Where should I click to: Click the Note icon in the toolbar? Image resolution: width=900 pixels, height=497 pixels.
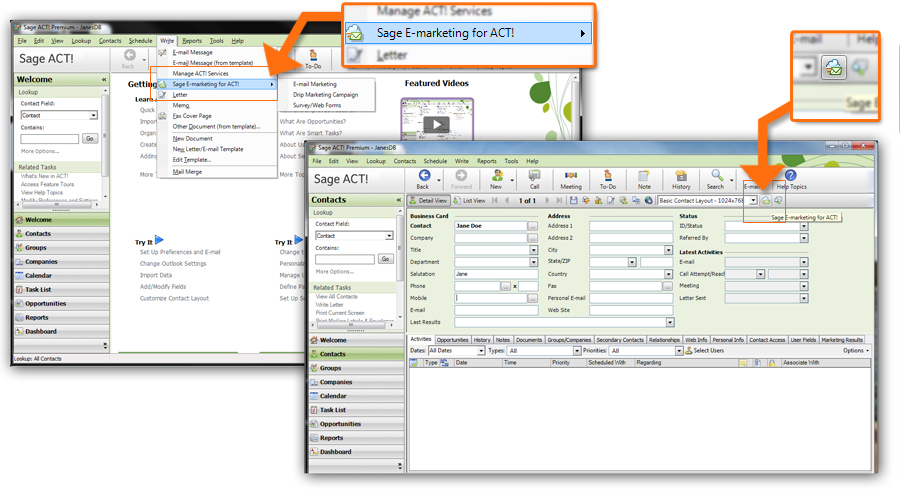coord(644,176)
